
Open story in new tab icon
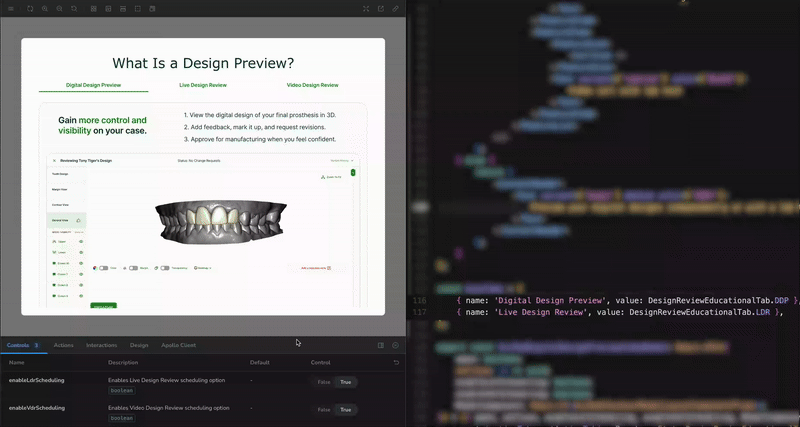point(381,8)
